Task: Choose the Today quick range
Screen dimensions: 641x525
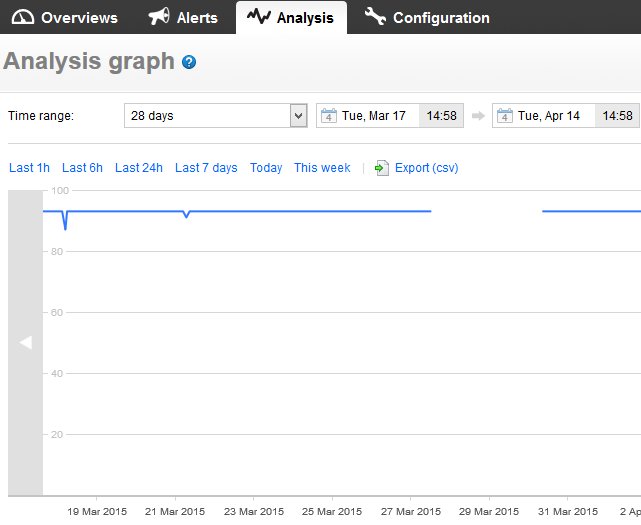Action: pyautogui.click(x=266, y=168)
